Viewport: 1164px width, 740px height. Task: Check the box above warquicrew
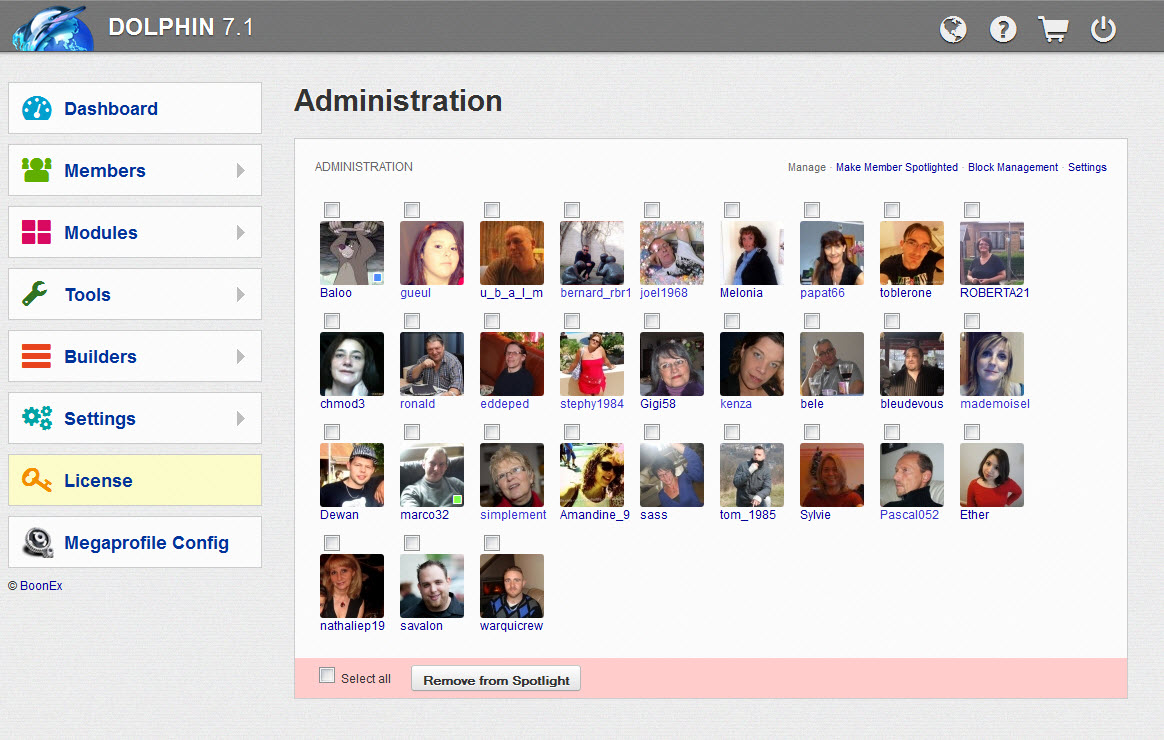click(491, 543)
